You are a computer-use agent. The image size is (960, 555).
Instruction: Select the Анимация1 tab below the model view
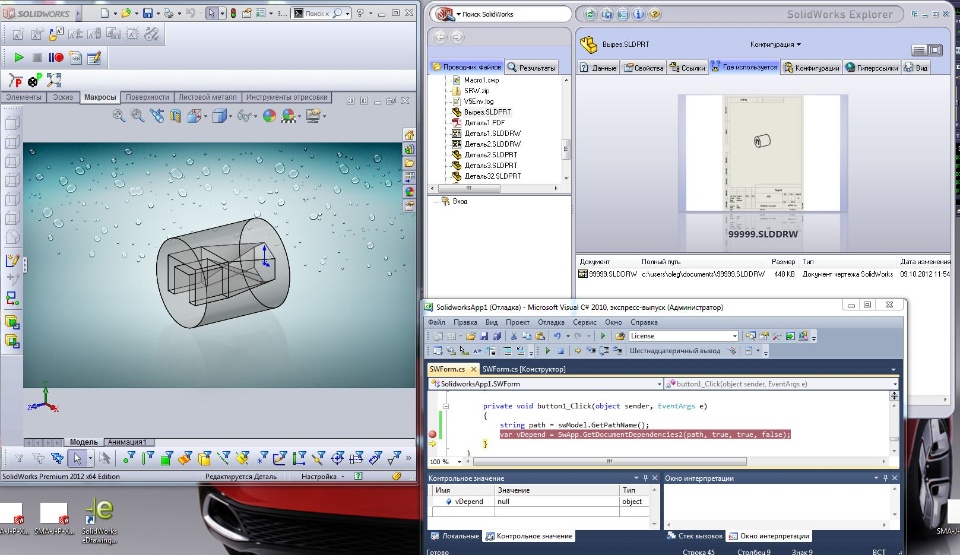[127, 442]
